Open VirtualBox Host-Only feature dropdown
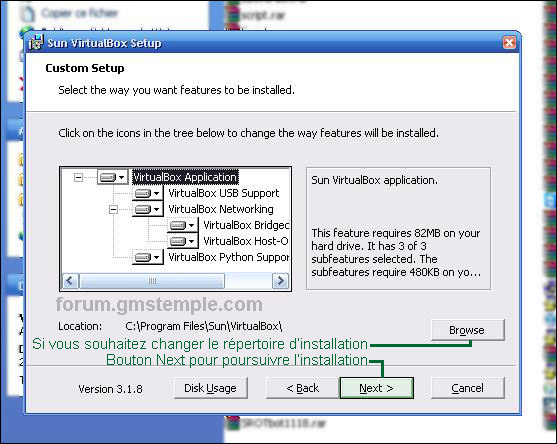Screen dimensions: 557x444 click(183, 241)
